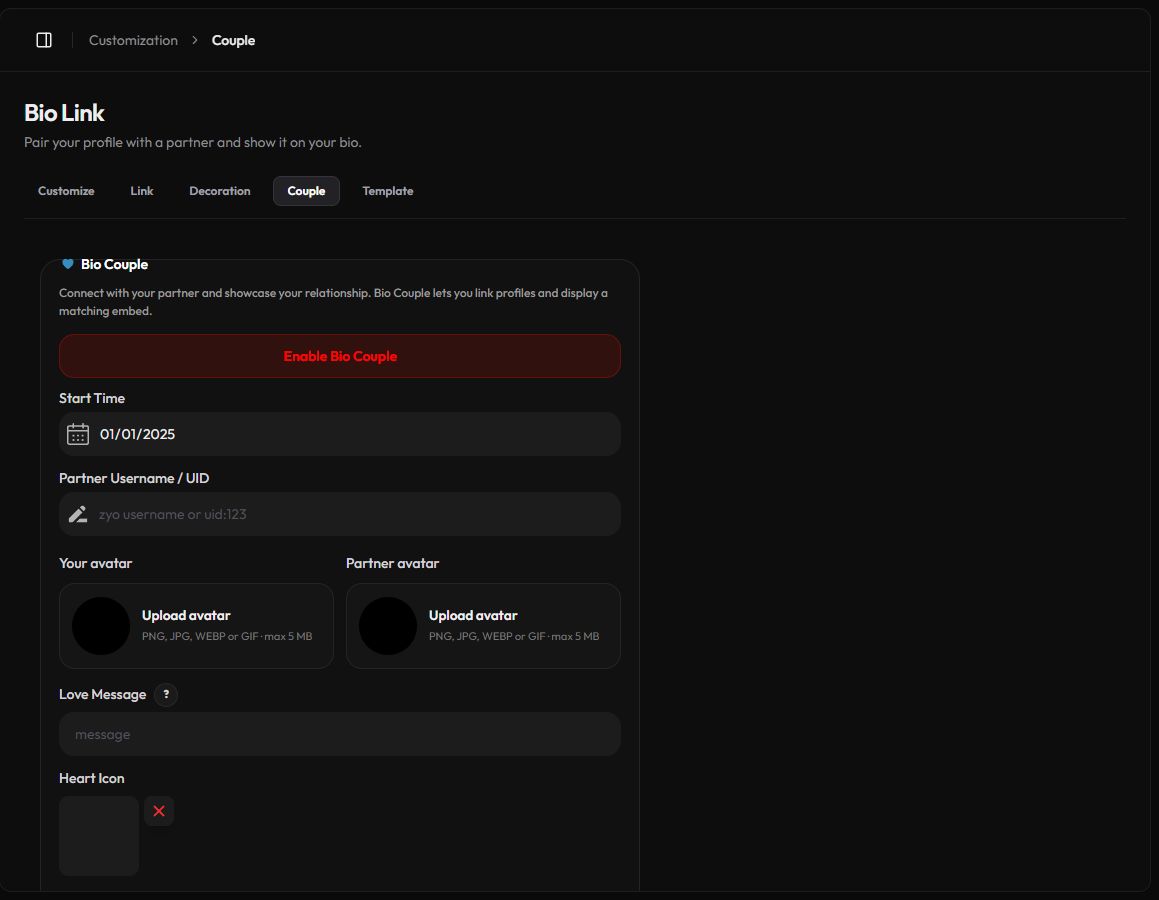Open the Start Time calendar icon
Image resolution: width=1159 pixels, height=900 pixels.
point(78,434)
